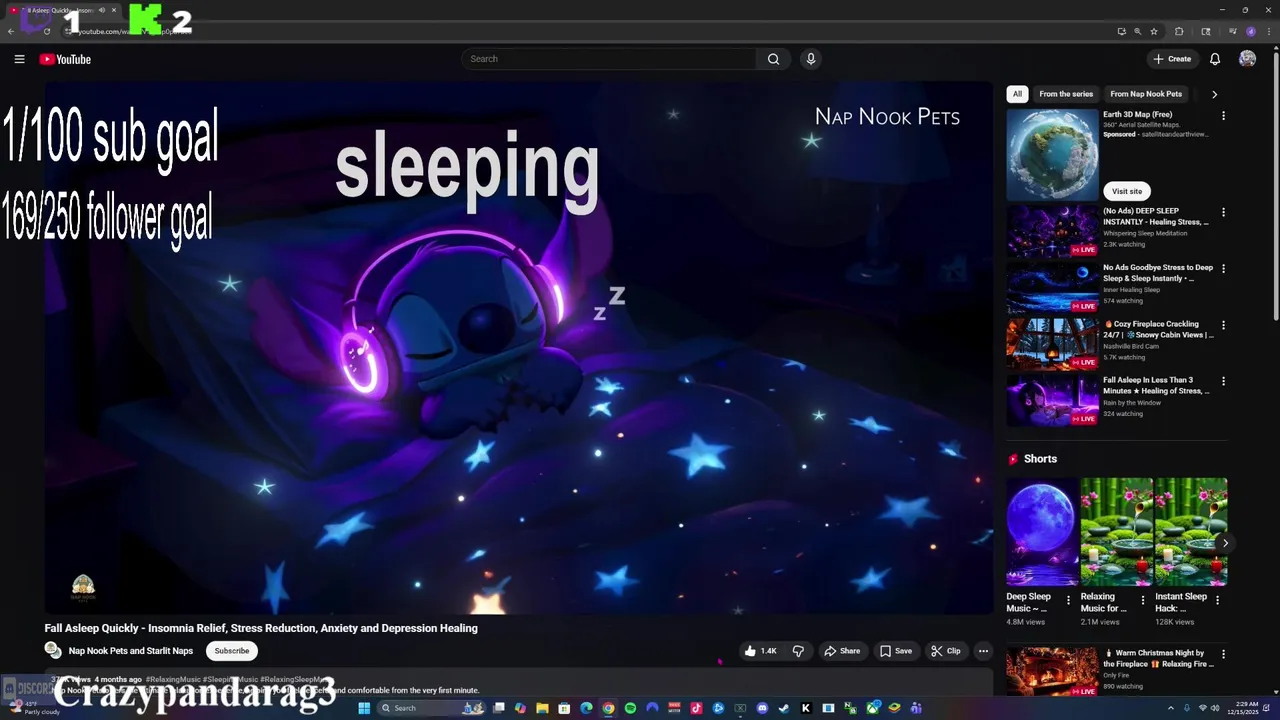The image size is (1280, 720).
Task: Click the Share button
Action: tap(841, 651)
